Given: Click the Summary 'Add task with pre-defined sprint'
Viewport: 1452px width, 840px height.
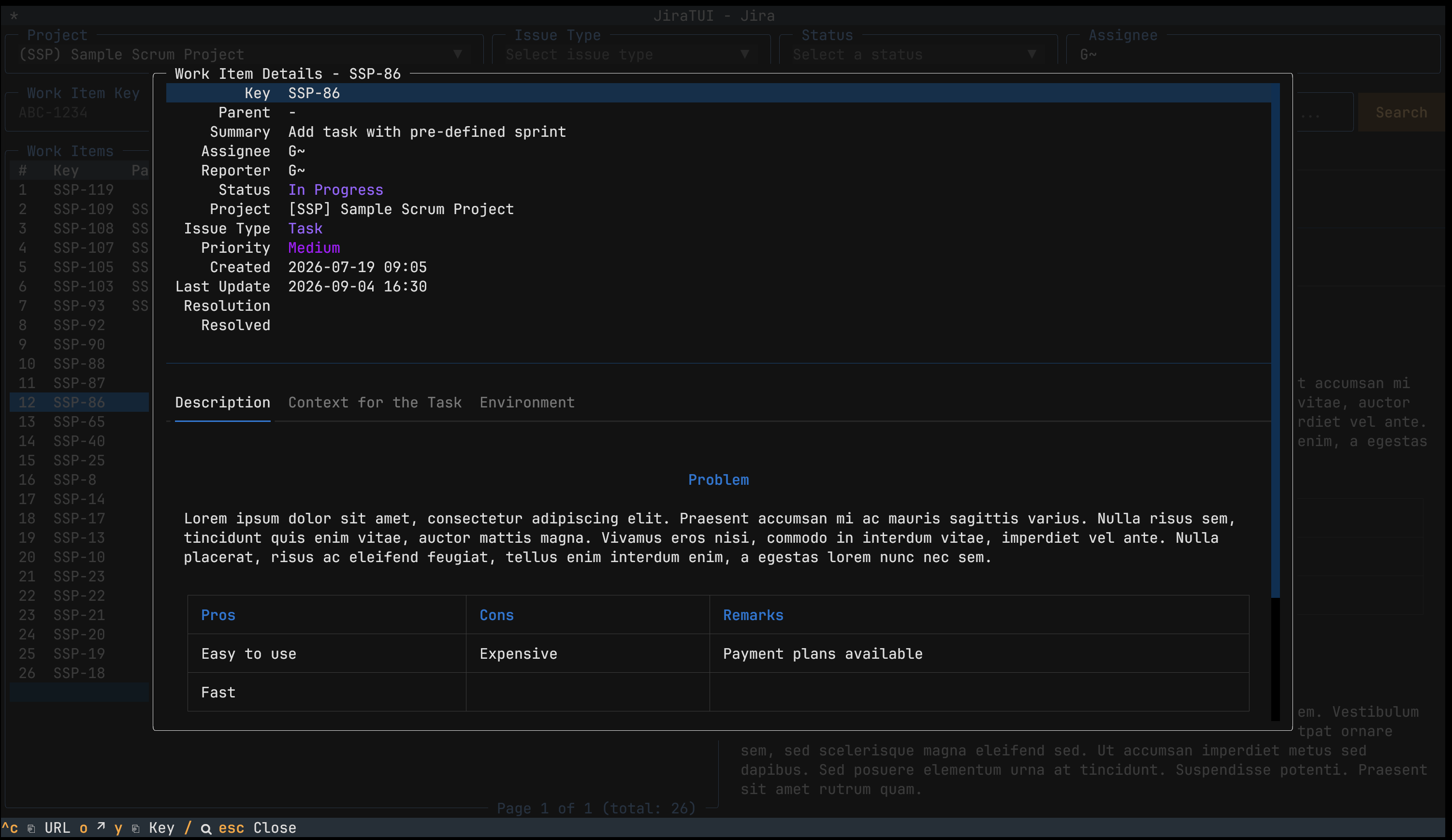Looking at the screenshot, I should click(427, 132).
